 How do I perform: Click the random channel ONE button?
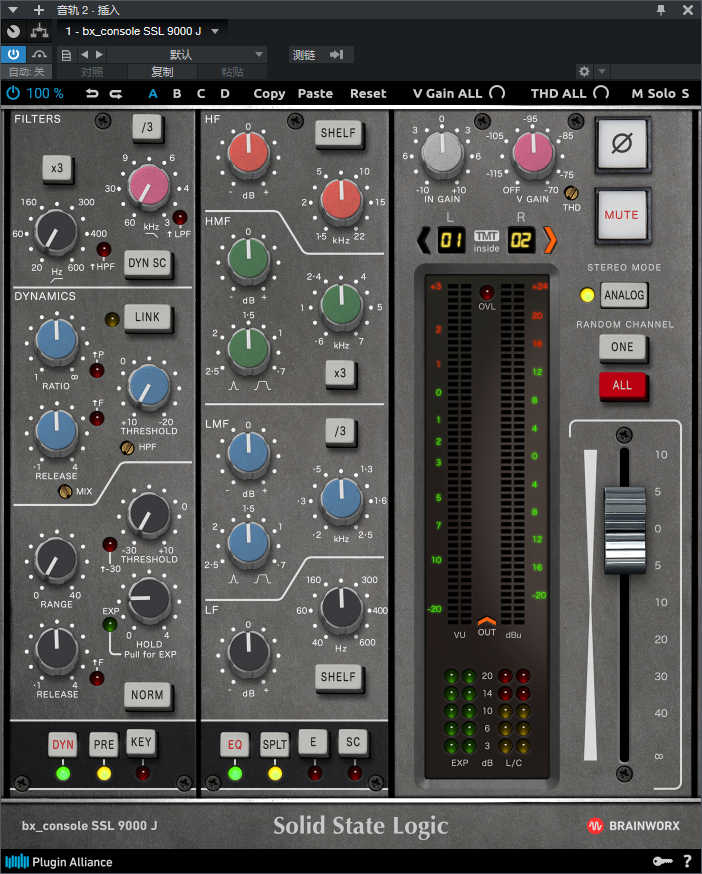click(622, 347)
